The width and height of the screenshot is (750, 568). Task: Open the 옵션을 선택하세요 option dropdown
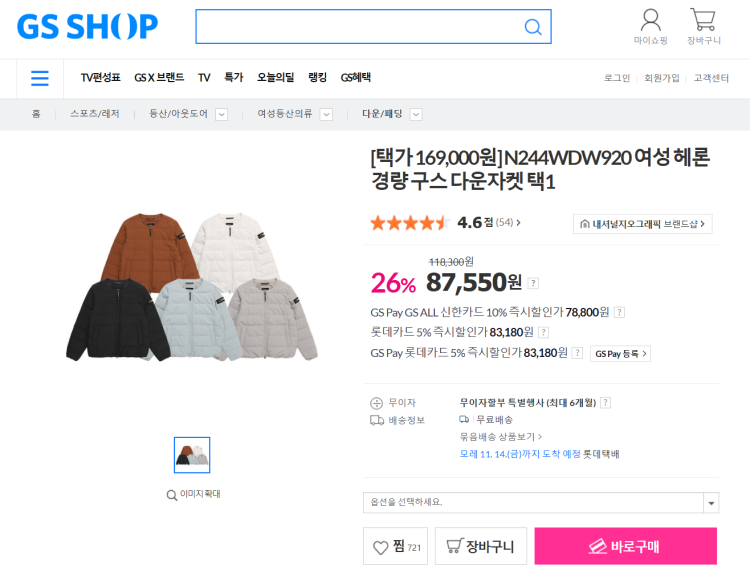click(x=540, y=502)
